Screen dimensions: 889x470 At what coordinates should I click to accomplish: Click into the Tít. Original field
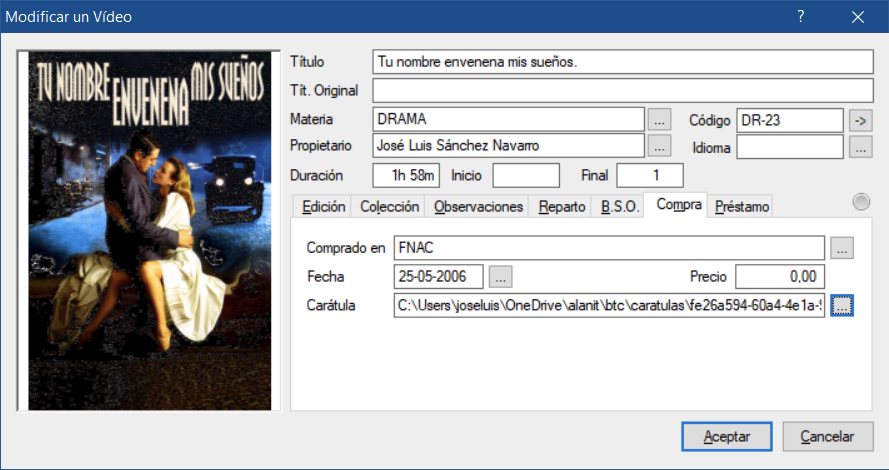coord(623,91)
